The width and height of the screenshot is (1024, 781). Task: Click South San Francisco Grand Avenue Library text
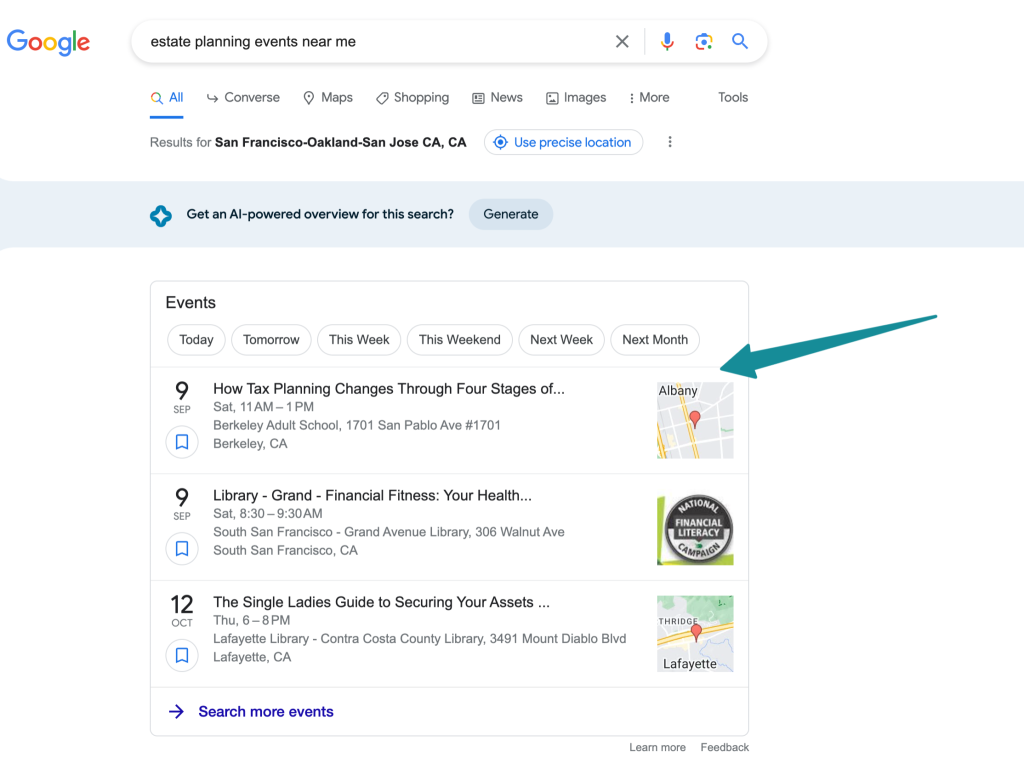(x=389, y=532)
